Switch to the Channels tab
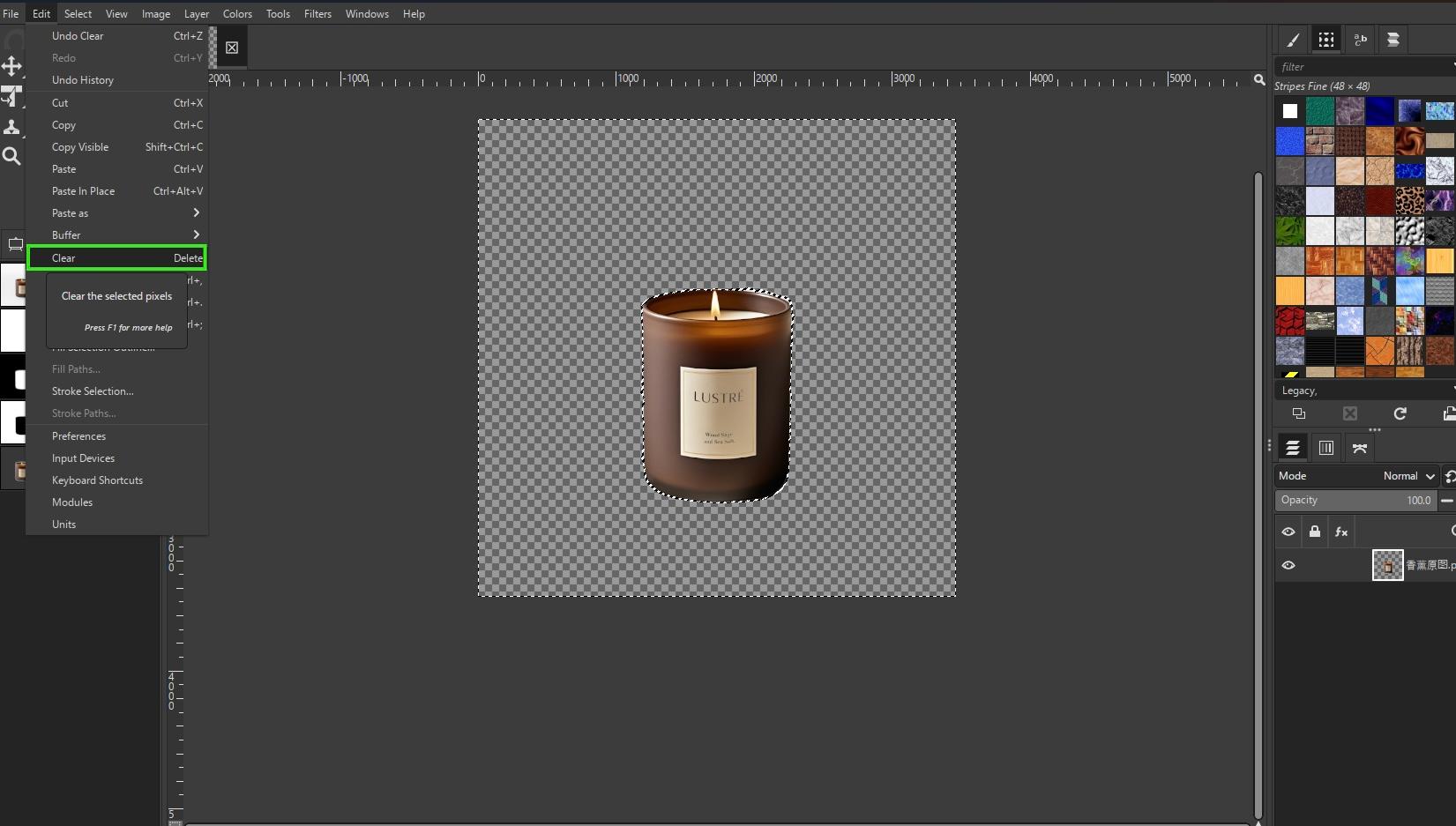This screenshot has height=826, width=1456. click(1326, 448)
